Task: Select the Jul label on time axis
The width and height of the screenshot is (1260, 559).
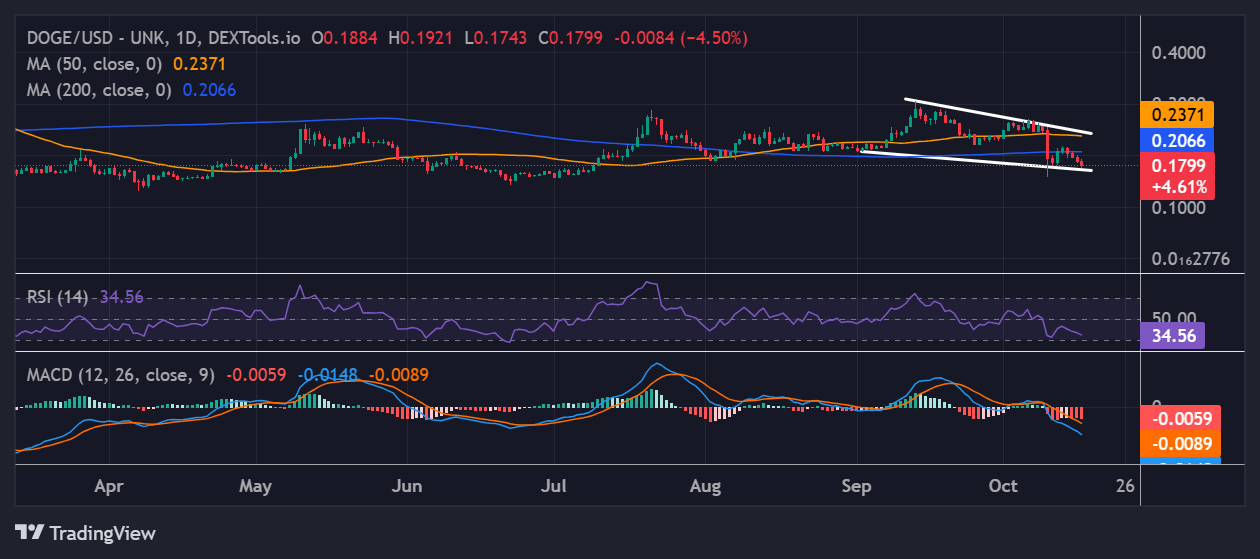Action: tap(556, 486)
